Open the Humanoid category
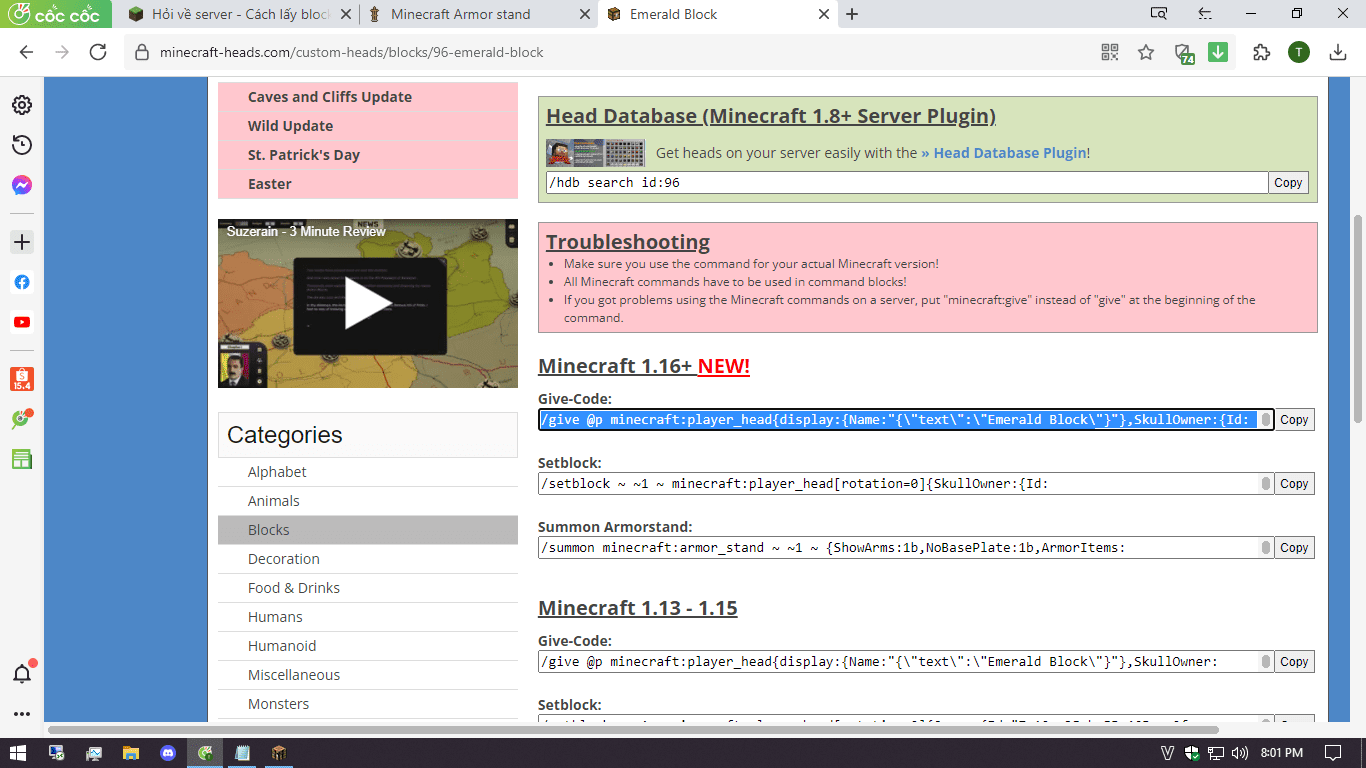The width and height of the screenshot is (1366, 768). point(282,646)
